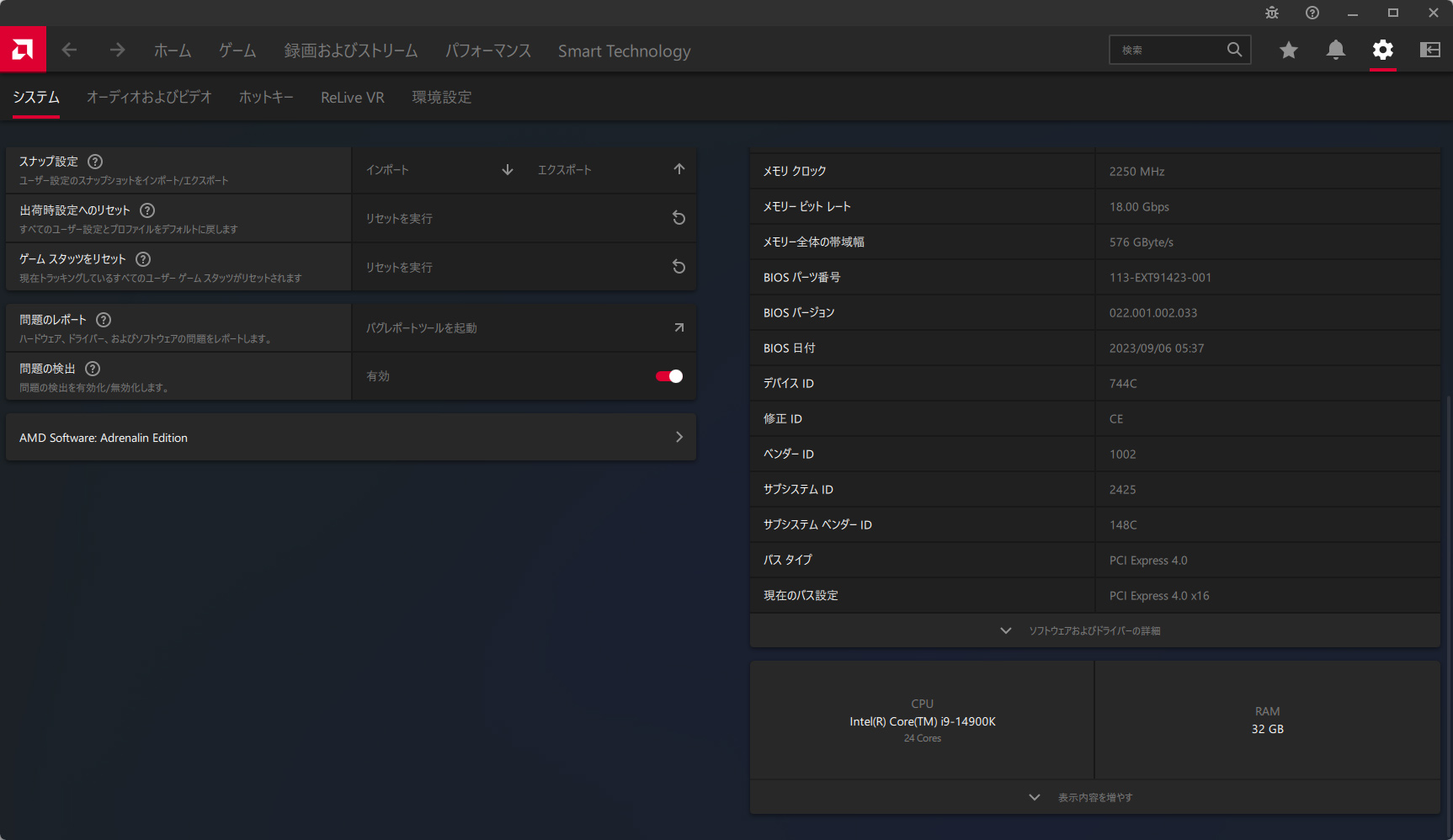The image size is (1453, 840).
Task: Run リセットを実行 for 出荷時設定へのリセット
Action: 524,219
